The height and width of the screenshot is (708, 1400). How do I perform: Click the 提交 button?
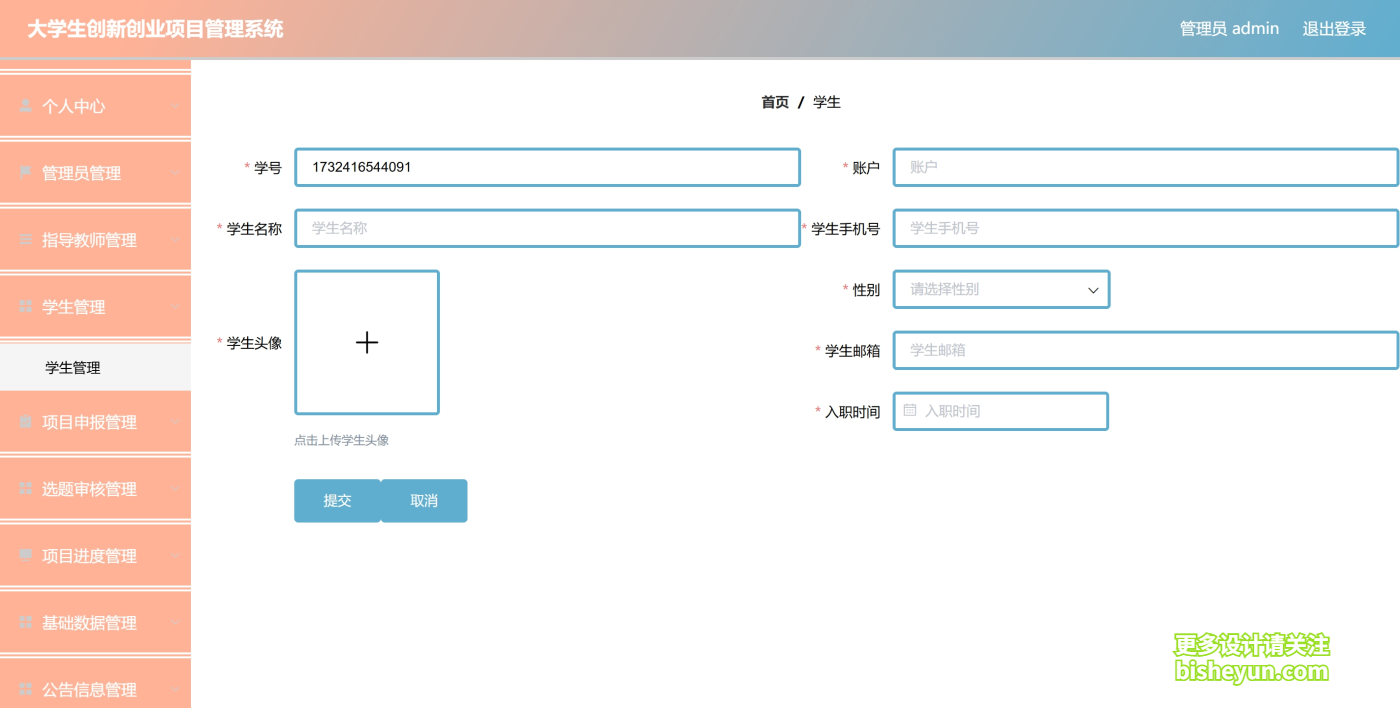337,501
